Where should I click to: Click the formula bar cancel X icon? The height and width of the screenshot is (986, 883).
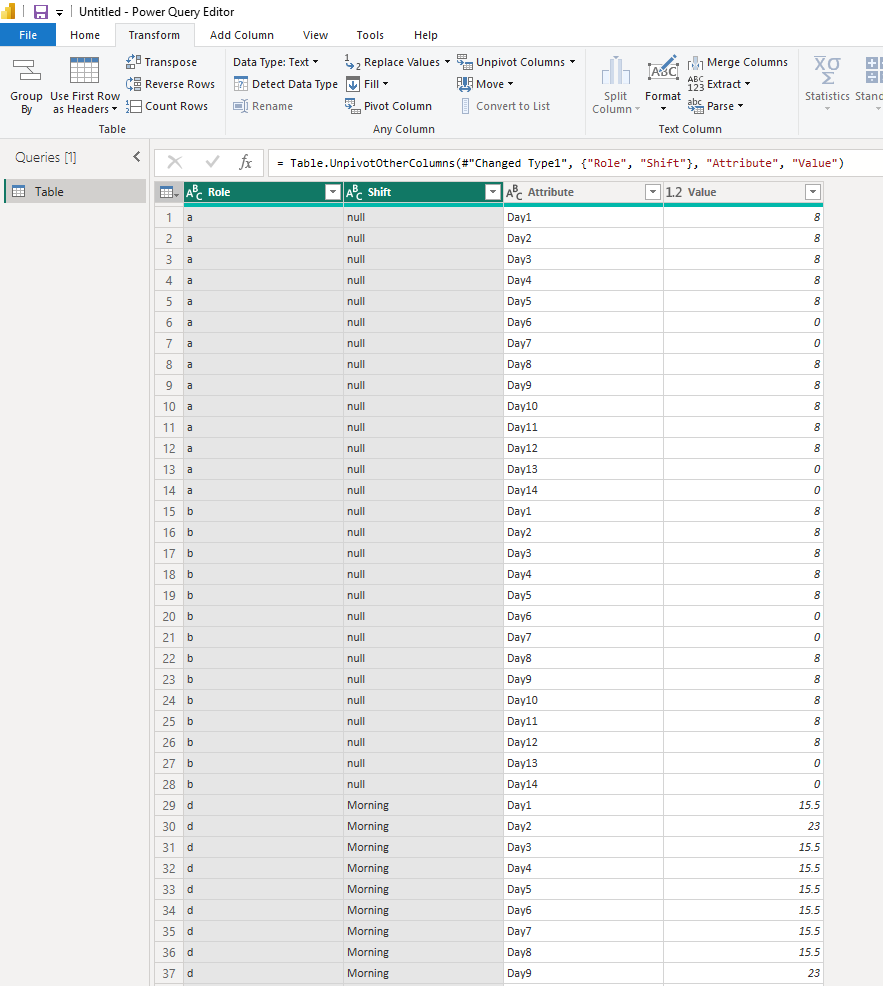tap(175, 163)
